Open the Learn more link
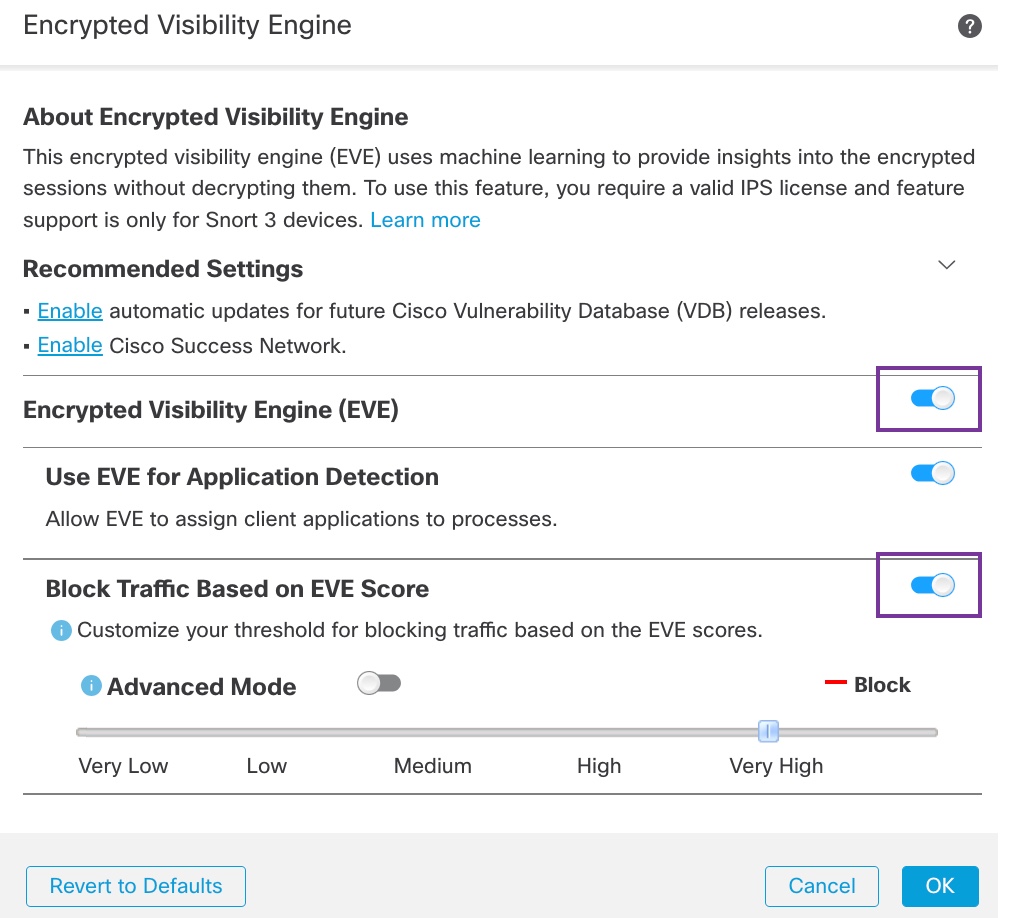The image size is (1014, 918). click(425, 220)
